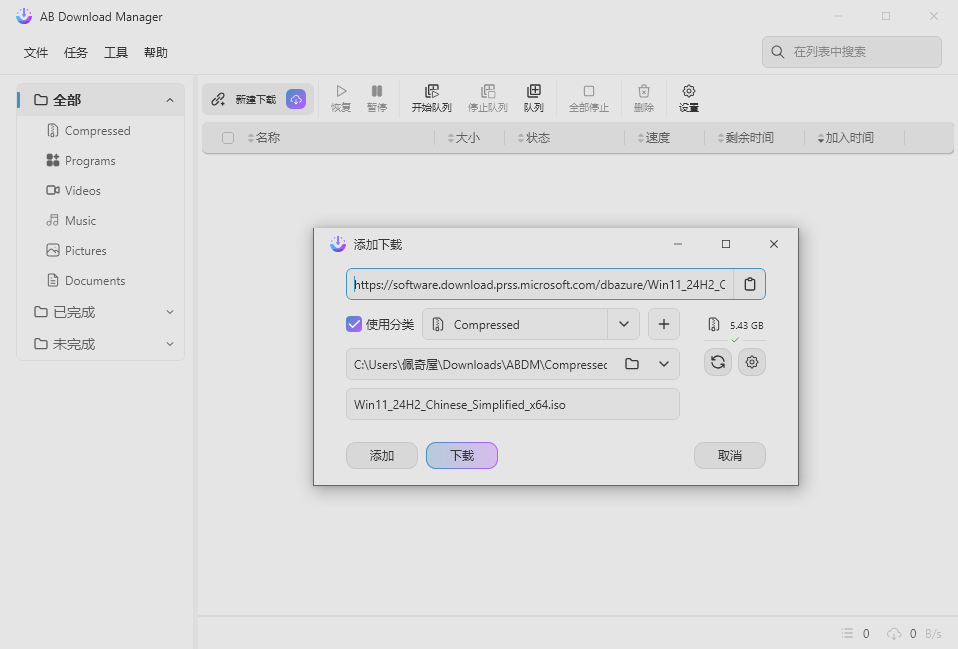Sort list by Size (大小) column

464,138
